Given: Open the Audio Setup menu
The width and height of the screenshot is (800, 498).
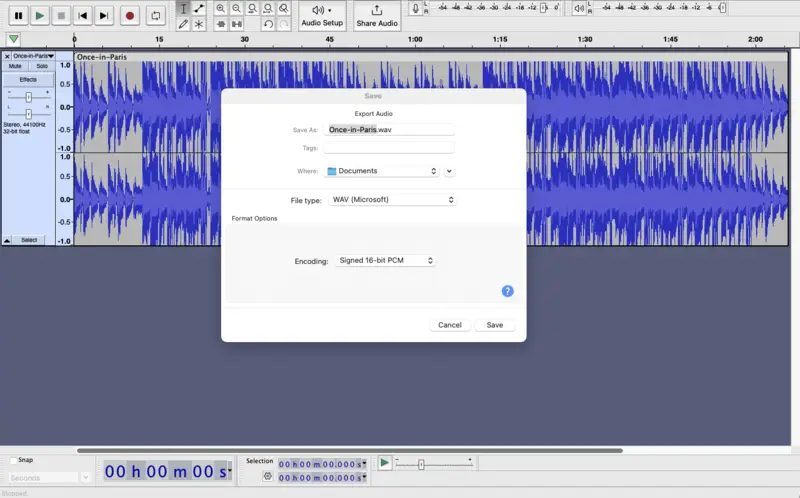Looking at the screenshot, I should (x=322, y=16).
